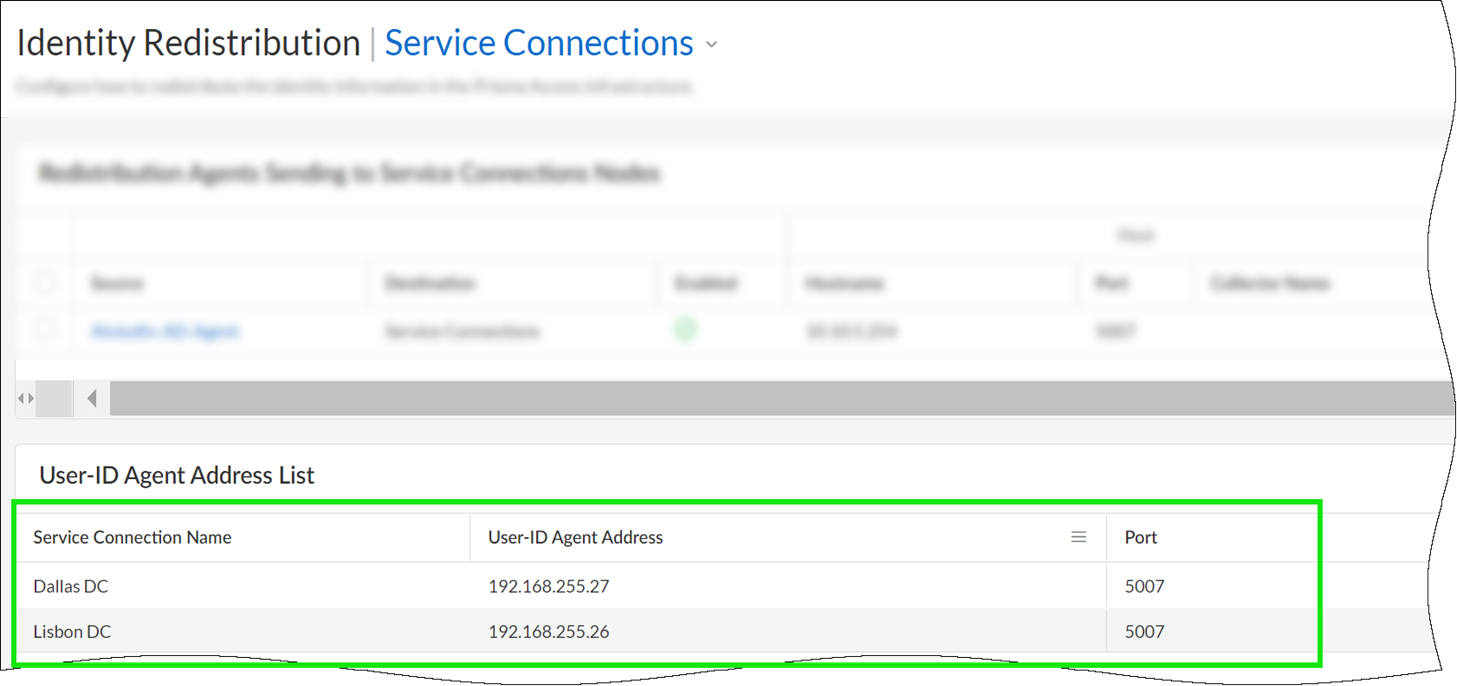Click the left scroll arrow of the table

tap(92, 399)
